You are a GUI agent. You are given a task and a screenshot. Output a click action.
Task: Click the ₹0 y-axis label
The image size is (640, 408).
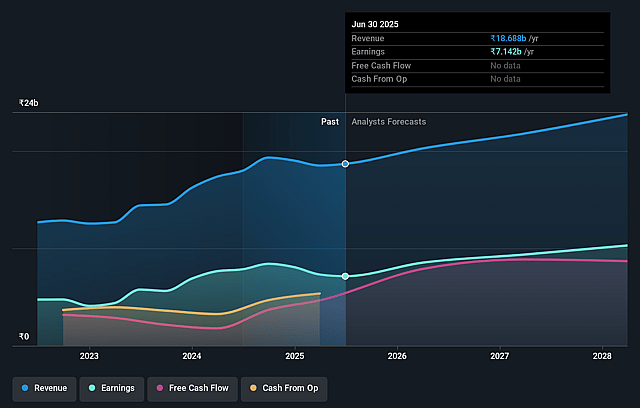[x=24, y=337]
